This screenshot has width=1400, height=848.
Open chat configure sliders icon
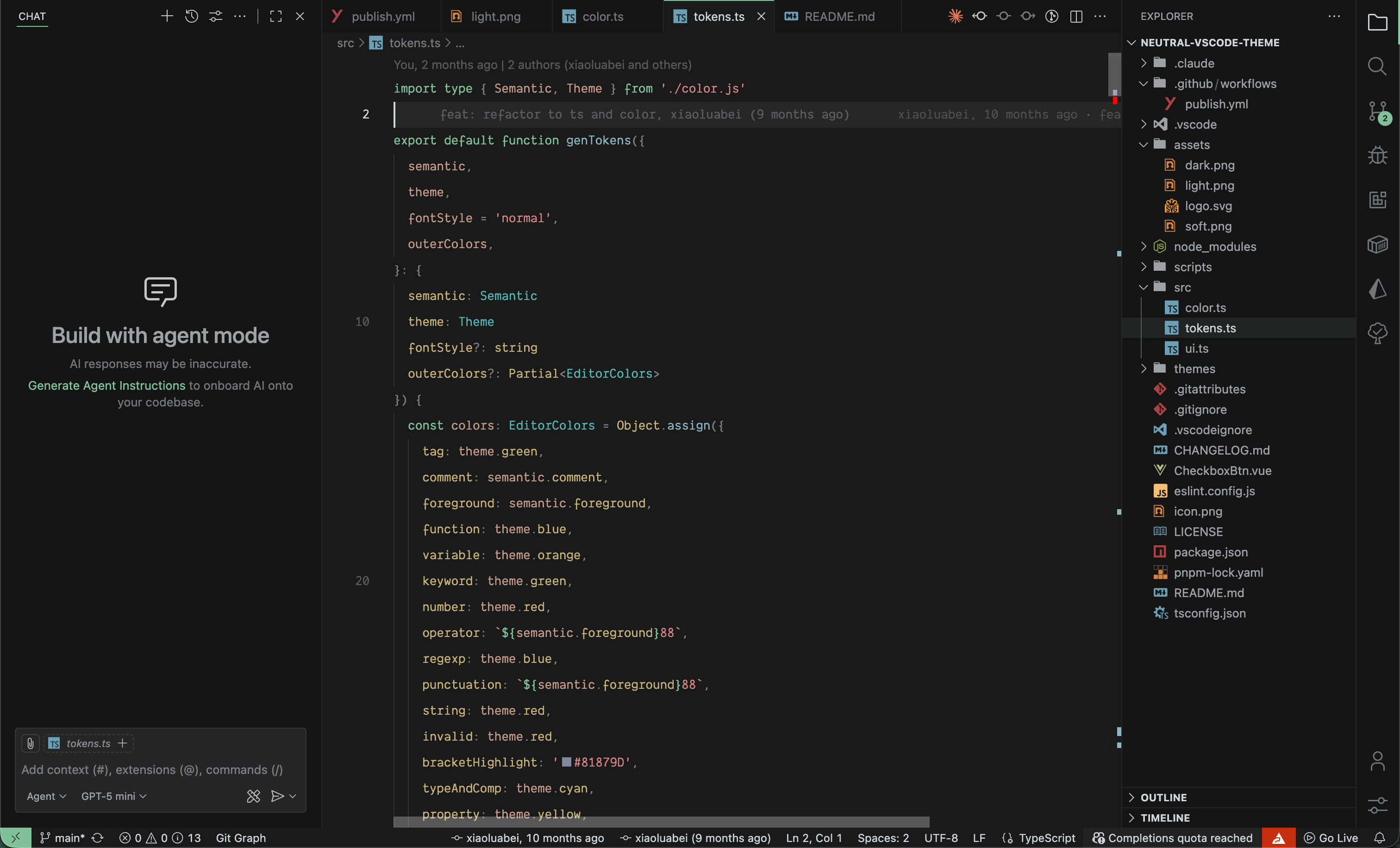pyautogui.click(x=216, y=16)
